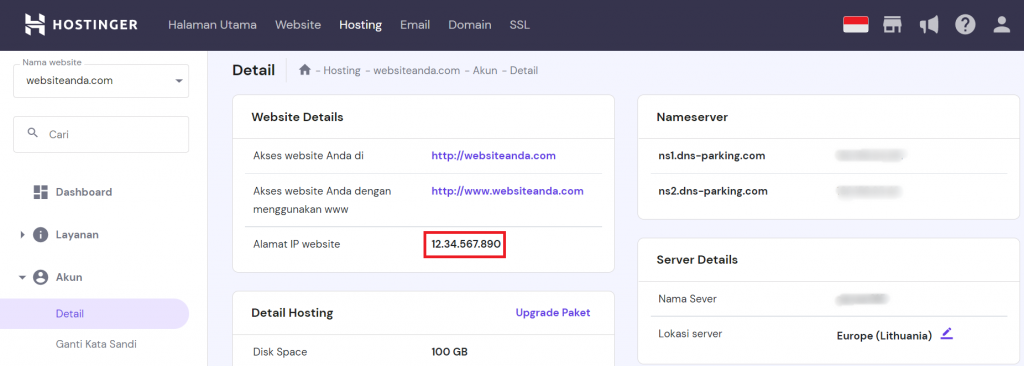
Task: Select the IP address 12.34.567.890
Action: click(466, 244)
